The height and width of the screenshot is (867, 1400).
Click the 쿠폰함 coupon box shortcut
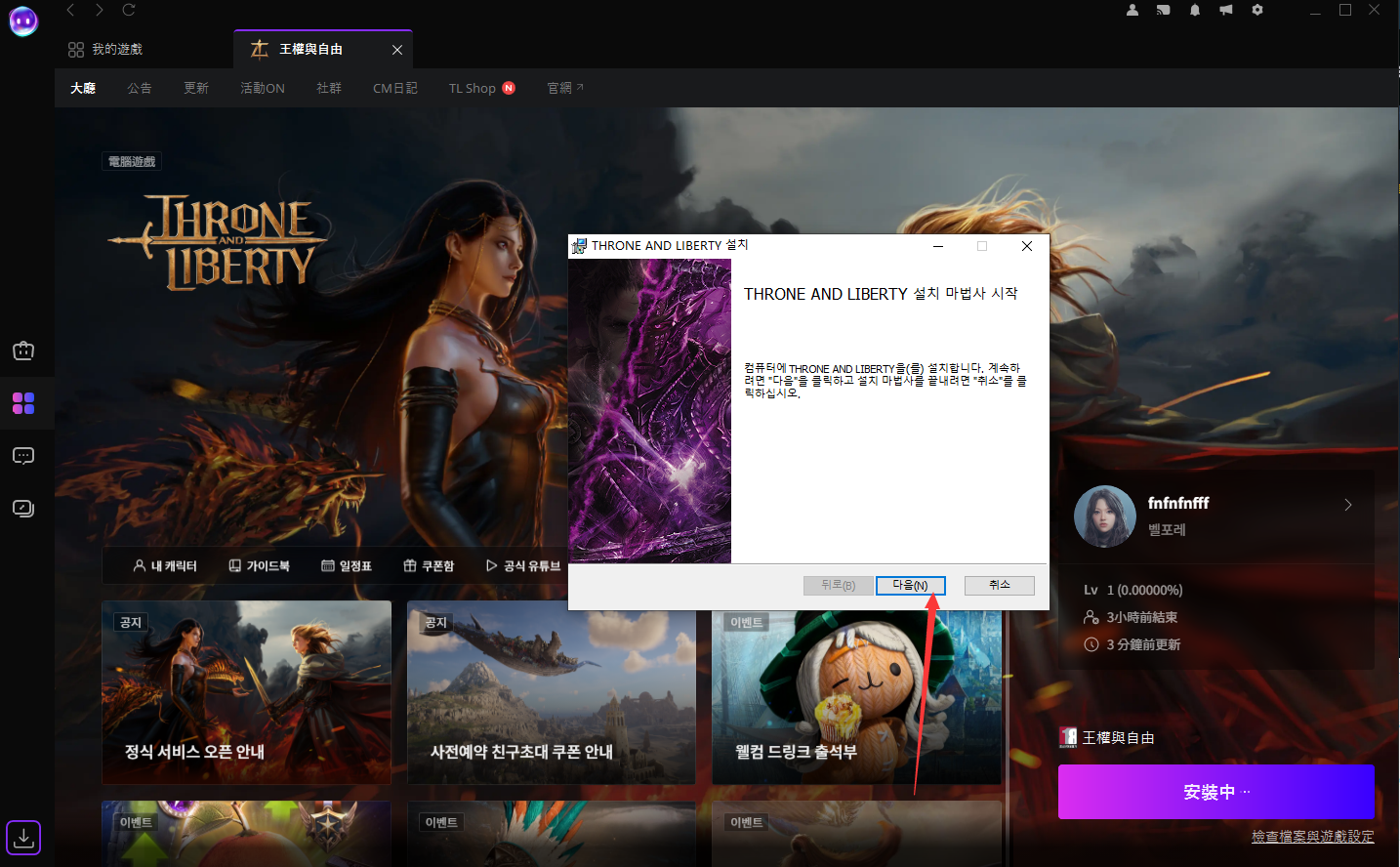click(x=429, y=566)
